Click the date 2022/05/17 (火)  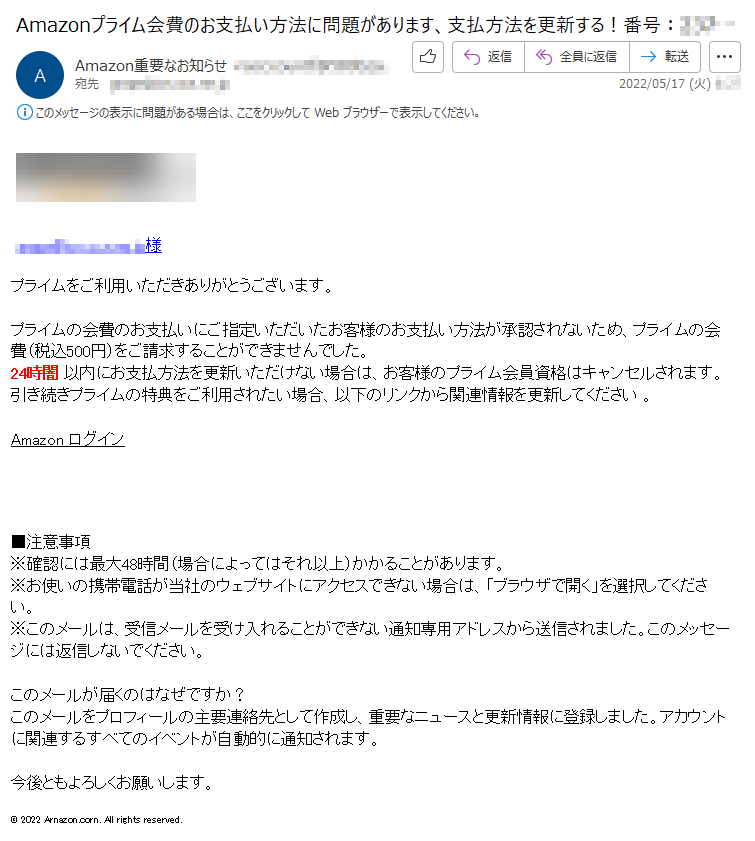tap(664, 84)
